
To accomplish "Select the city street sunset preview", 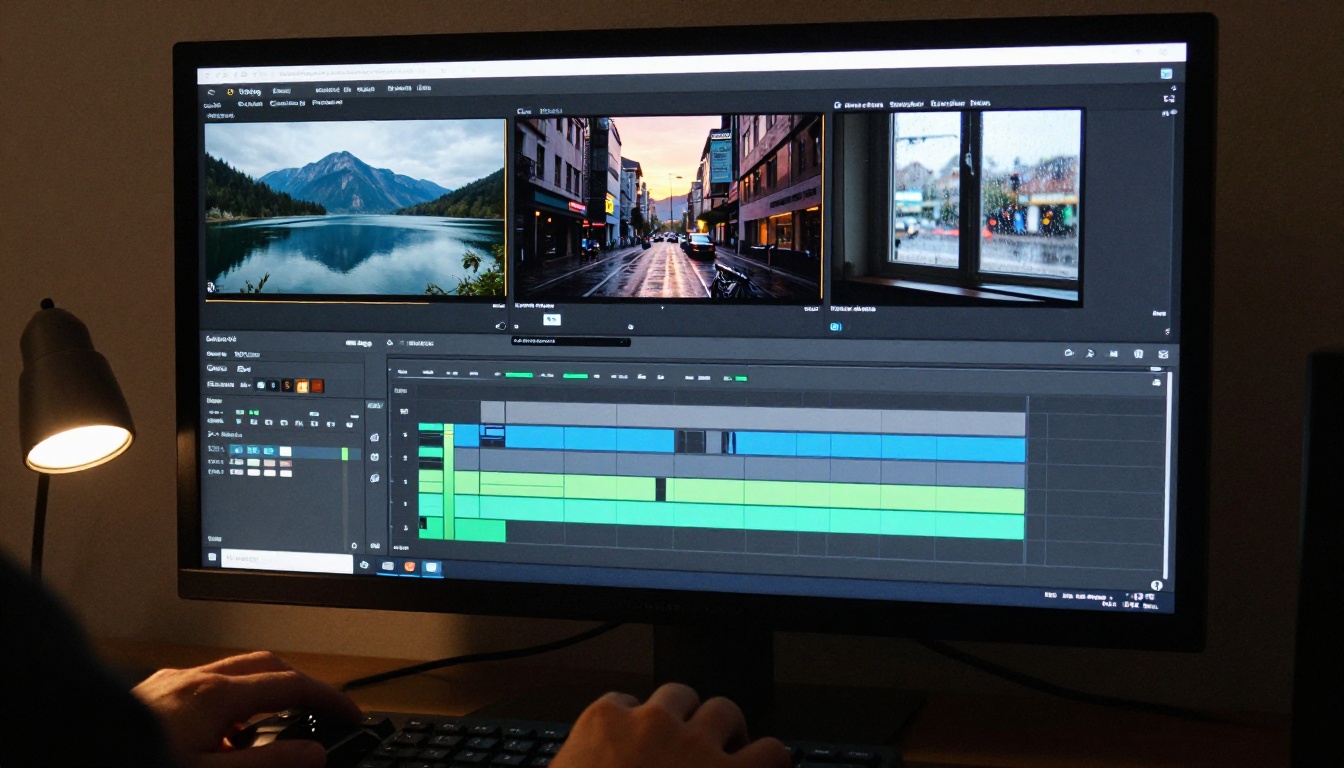I will pyautogui.click(x=668, y=208).
